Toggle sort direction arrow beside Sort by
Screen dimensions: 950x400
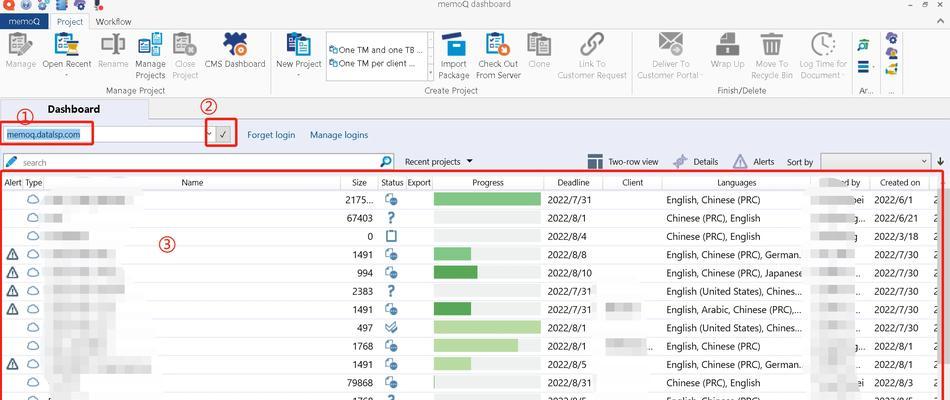pos(940,162)
